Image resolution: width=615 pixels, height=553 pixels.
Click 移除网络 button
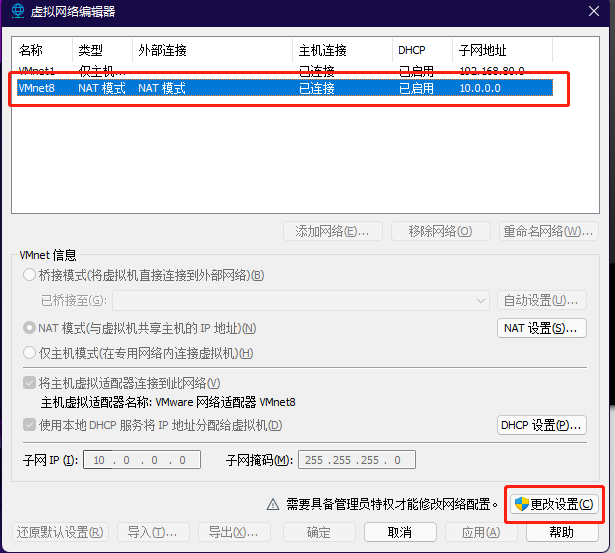[x=440, y=231]
